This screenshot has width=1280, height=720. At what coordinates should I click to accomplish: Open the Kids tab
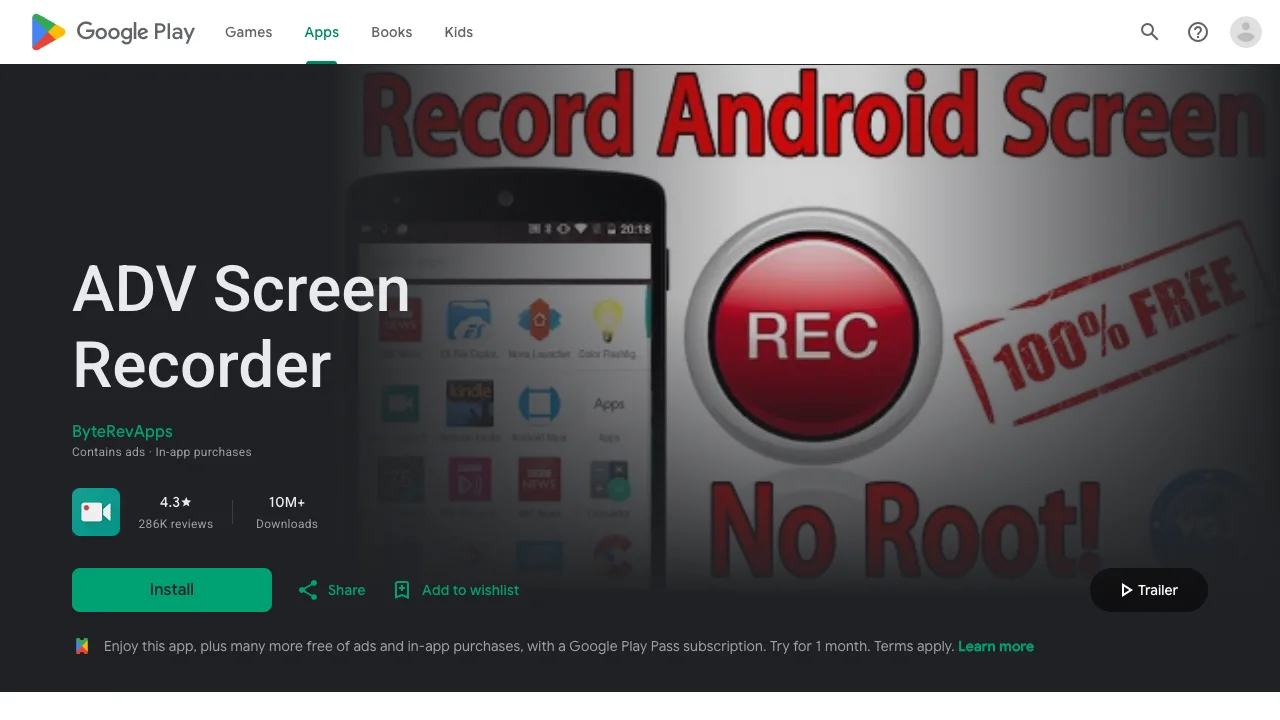click(x=459, y=32)
